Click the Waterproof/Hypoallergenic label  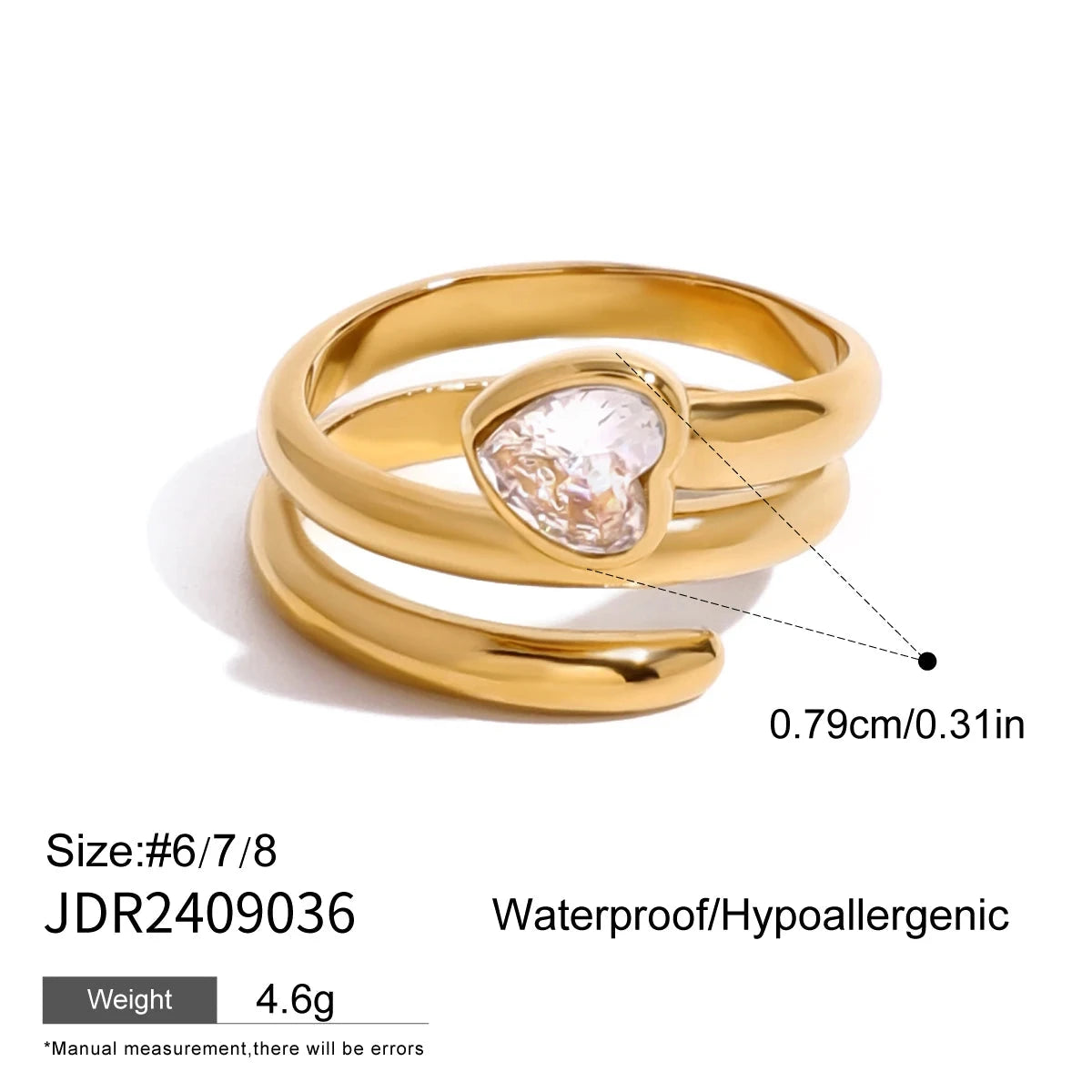click(751, 915)
